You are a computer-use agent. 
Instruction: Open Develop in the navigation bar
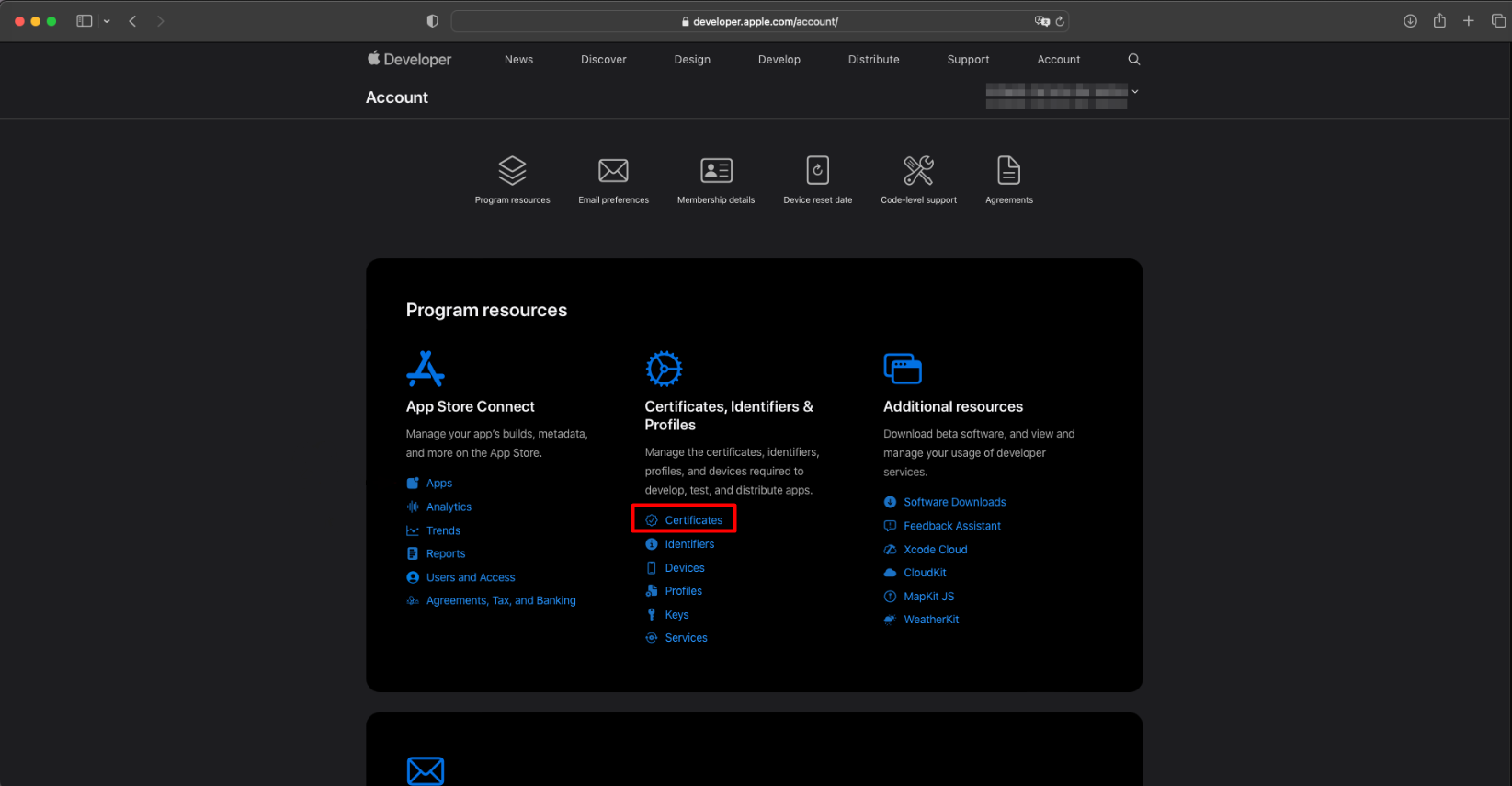click(779, 59)
